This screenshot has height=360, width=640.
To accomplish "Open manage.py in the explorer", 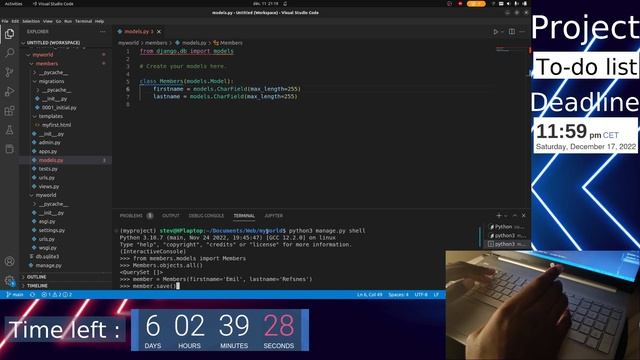I will coord(48,265).
